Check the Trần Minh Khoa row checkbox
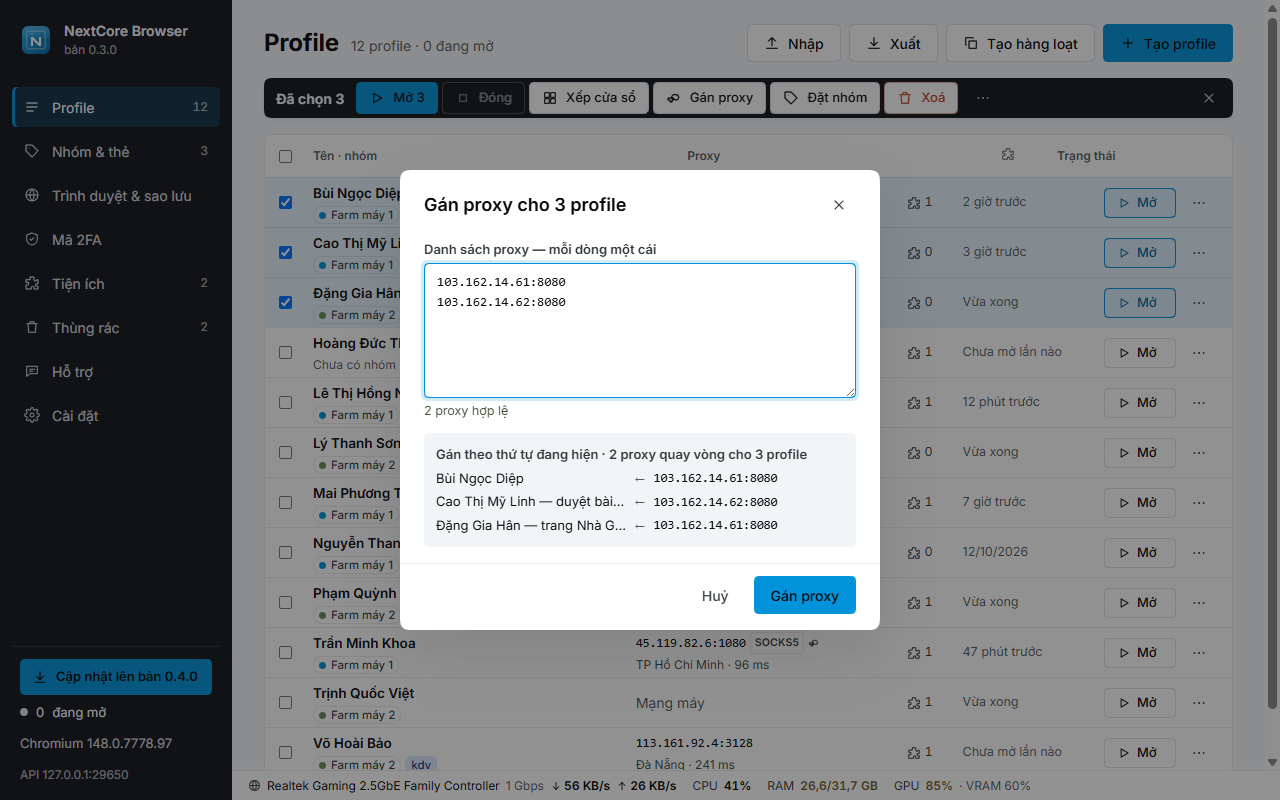The image size is (1280, 800). click(x=286, y=652)
